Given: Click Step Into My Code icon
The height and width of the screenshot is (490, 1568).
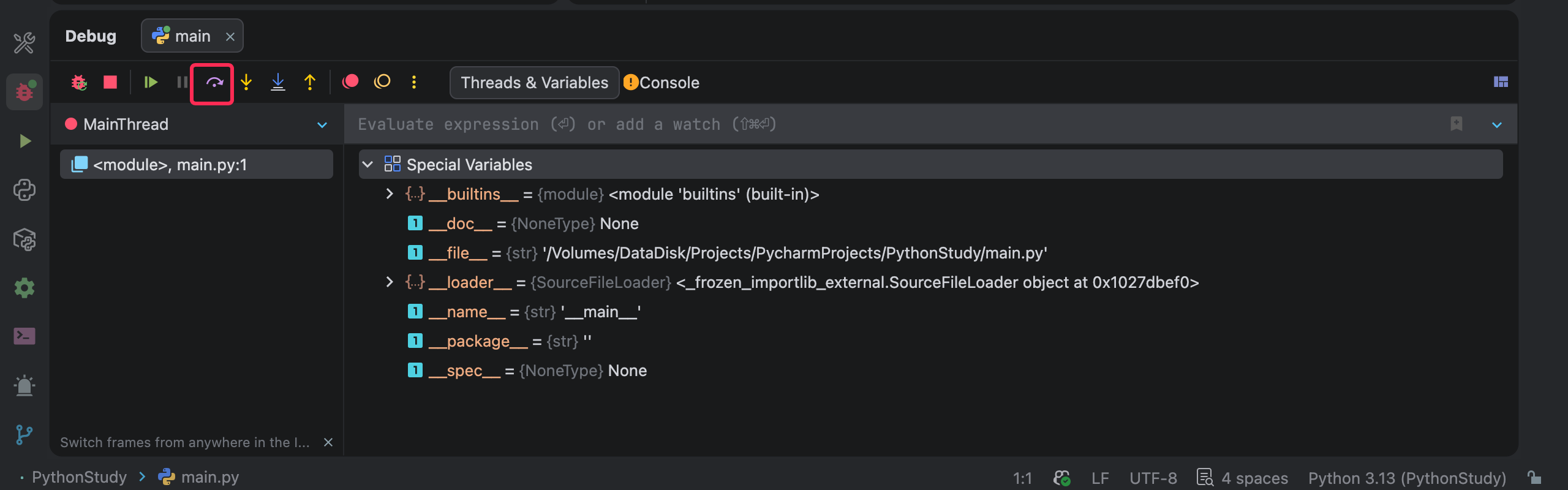Looking at the screenshot, I should tap(278, 82).
